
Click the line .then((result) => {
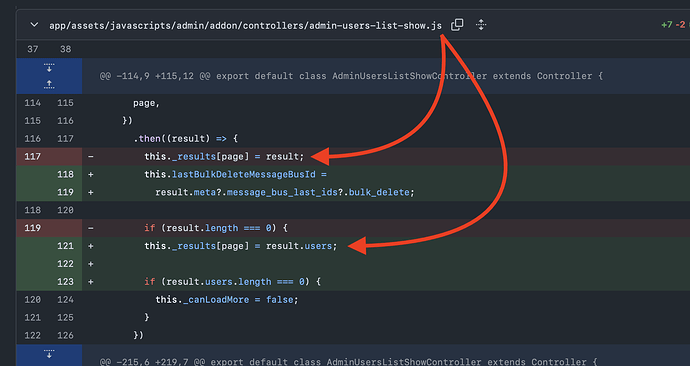click(186, 139)
